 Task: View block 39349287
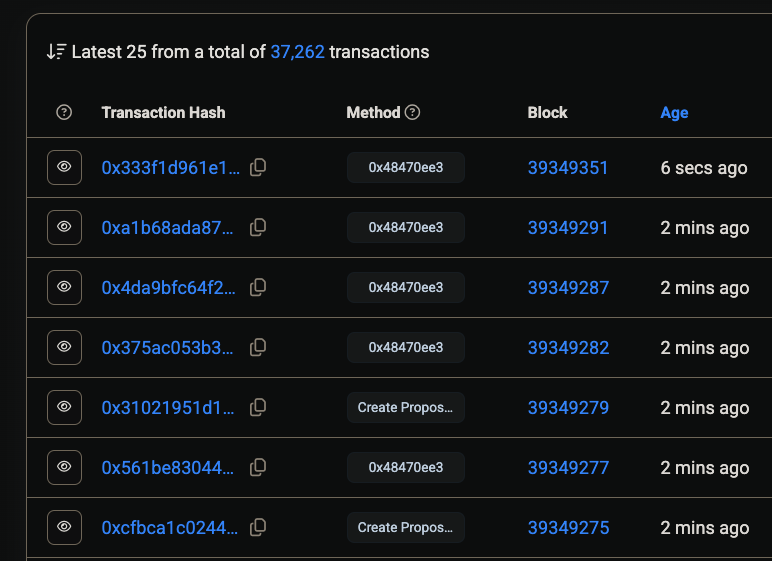pyautogui.click(x=568, y=288)
